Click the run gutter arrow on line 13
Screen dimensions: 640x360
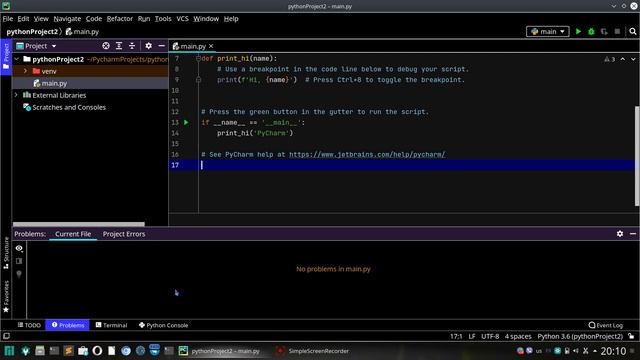coord(186,122)
